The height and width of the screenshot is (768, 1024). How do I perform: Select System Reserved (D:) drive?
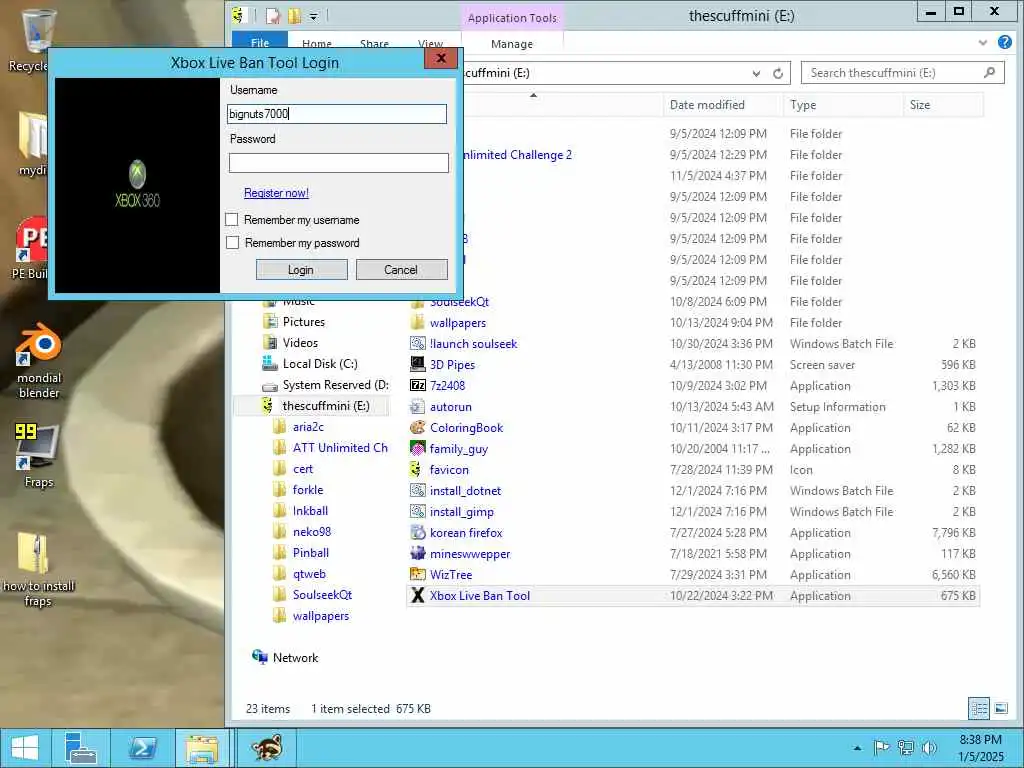(x=335, y=385)
